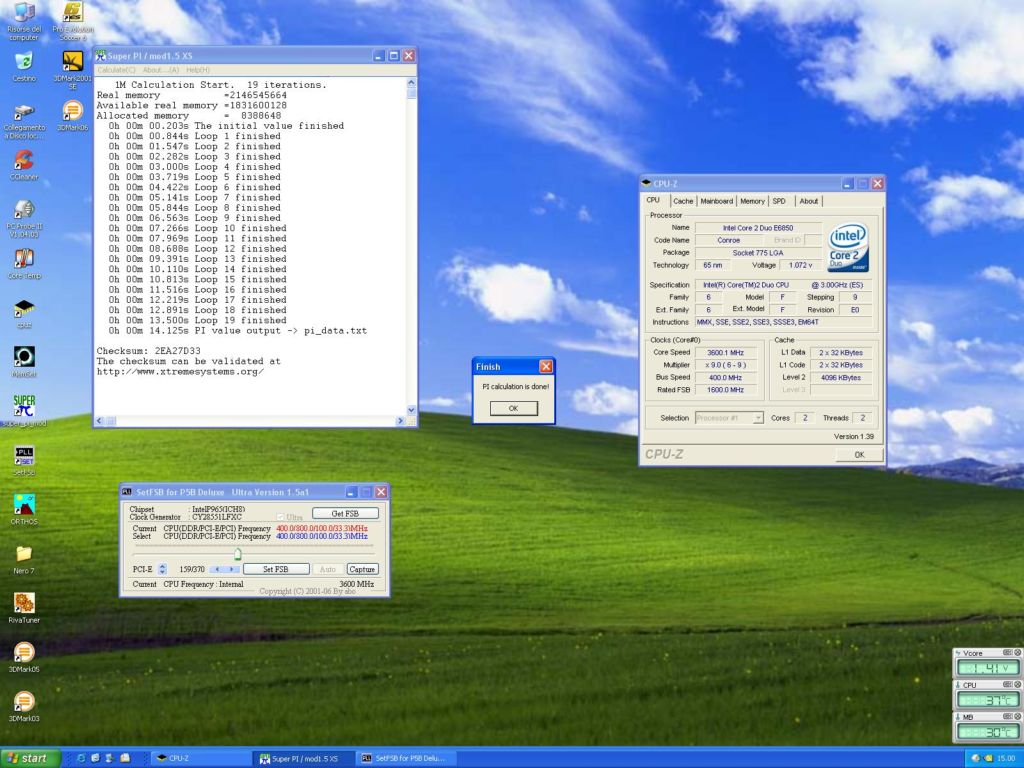The width and height of the screenshot is (1024, 768).
Task: Open the Calculate menu in Super PI
Action: click(116, 70)
